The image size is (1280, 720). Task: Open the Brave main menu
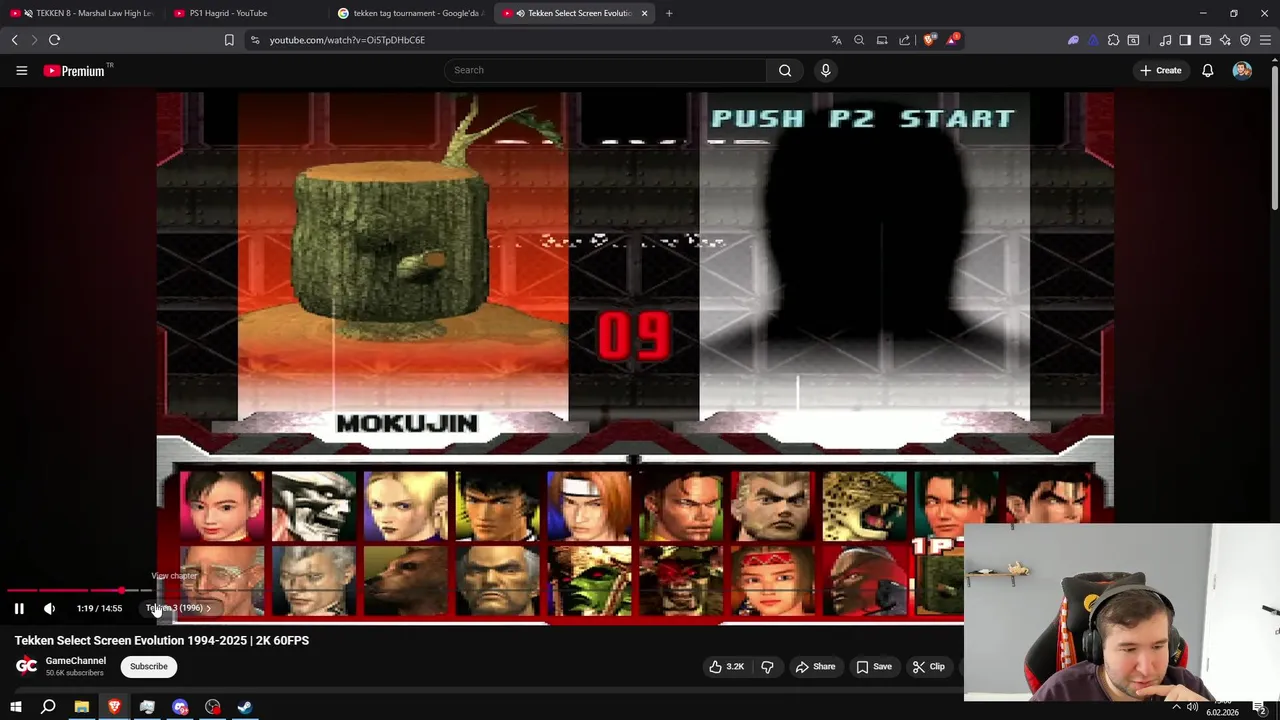pos(1266,40)
